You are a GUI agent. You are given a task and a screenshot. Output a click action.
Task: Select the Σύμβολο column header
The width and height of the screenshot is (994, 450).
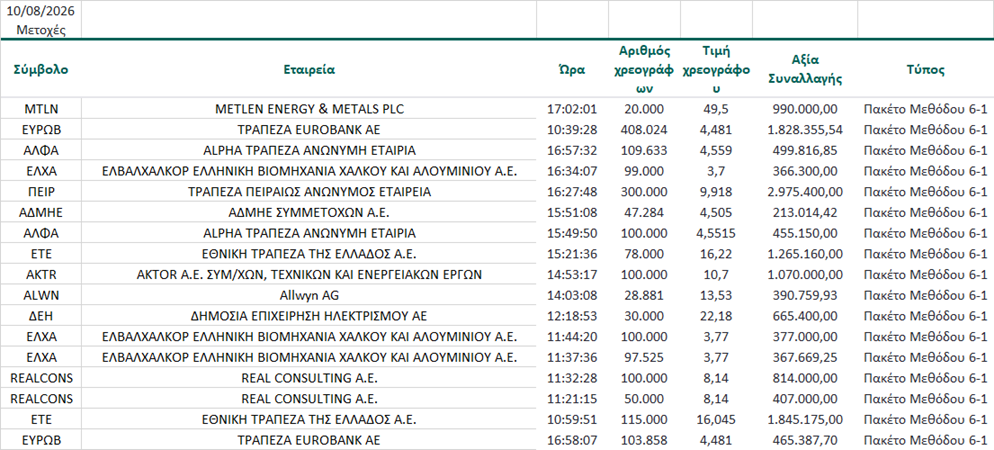[41, 70]
